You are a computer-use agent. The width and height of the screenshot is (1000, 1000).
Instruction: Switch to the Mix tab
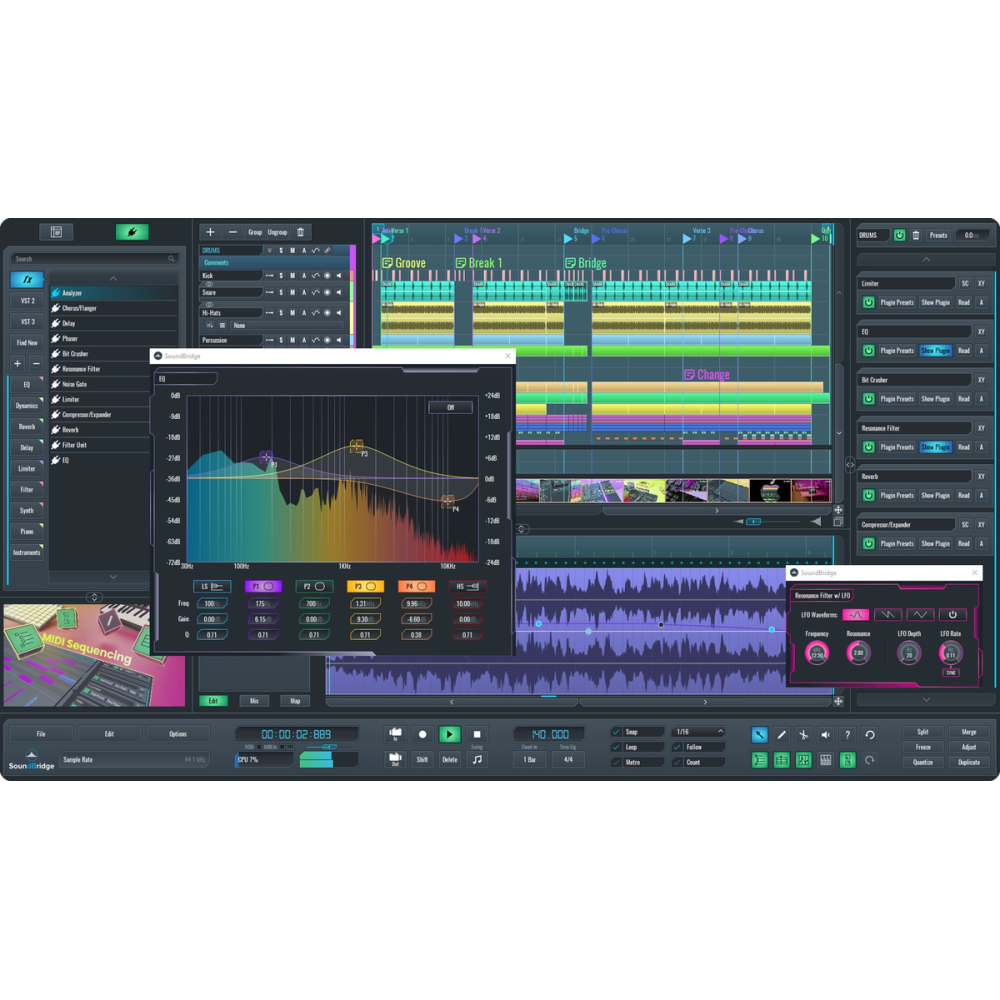click(x=255, y=700)
